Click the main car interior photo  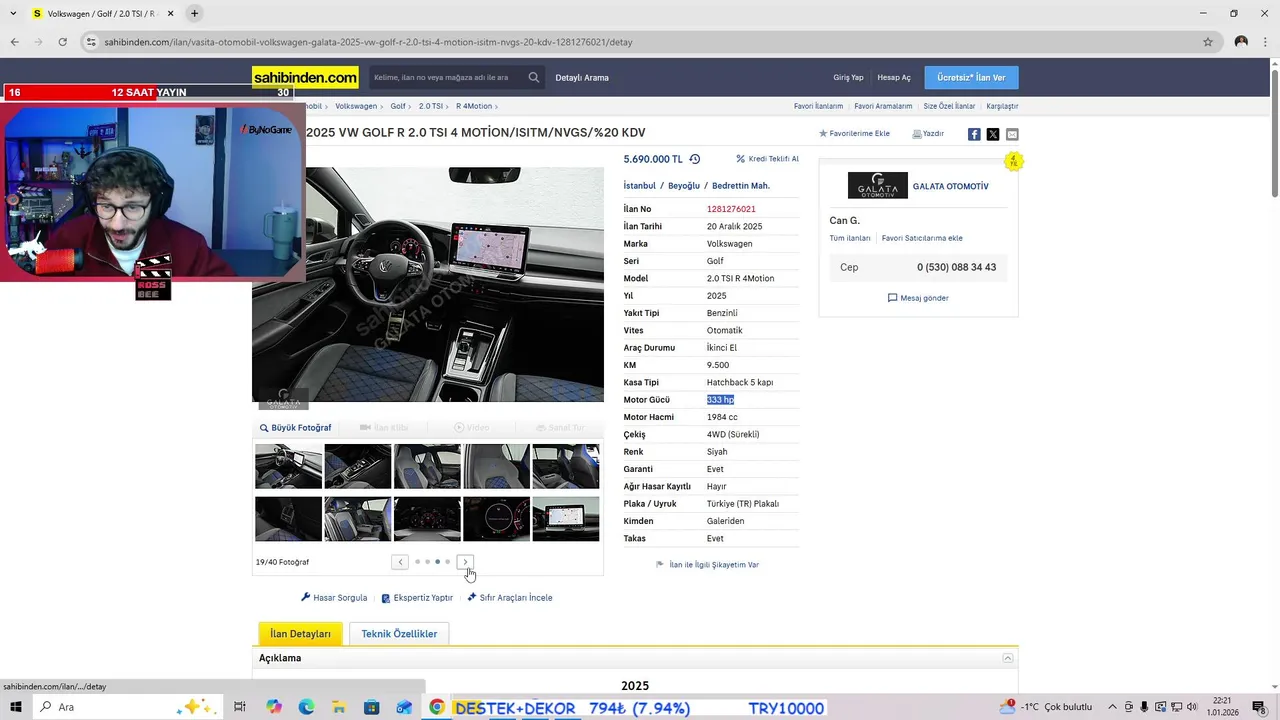tap(428, 285)
